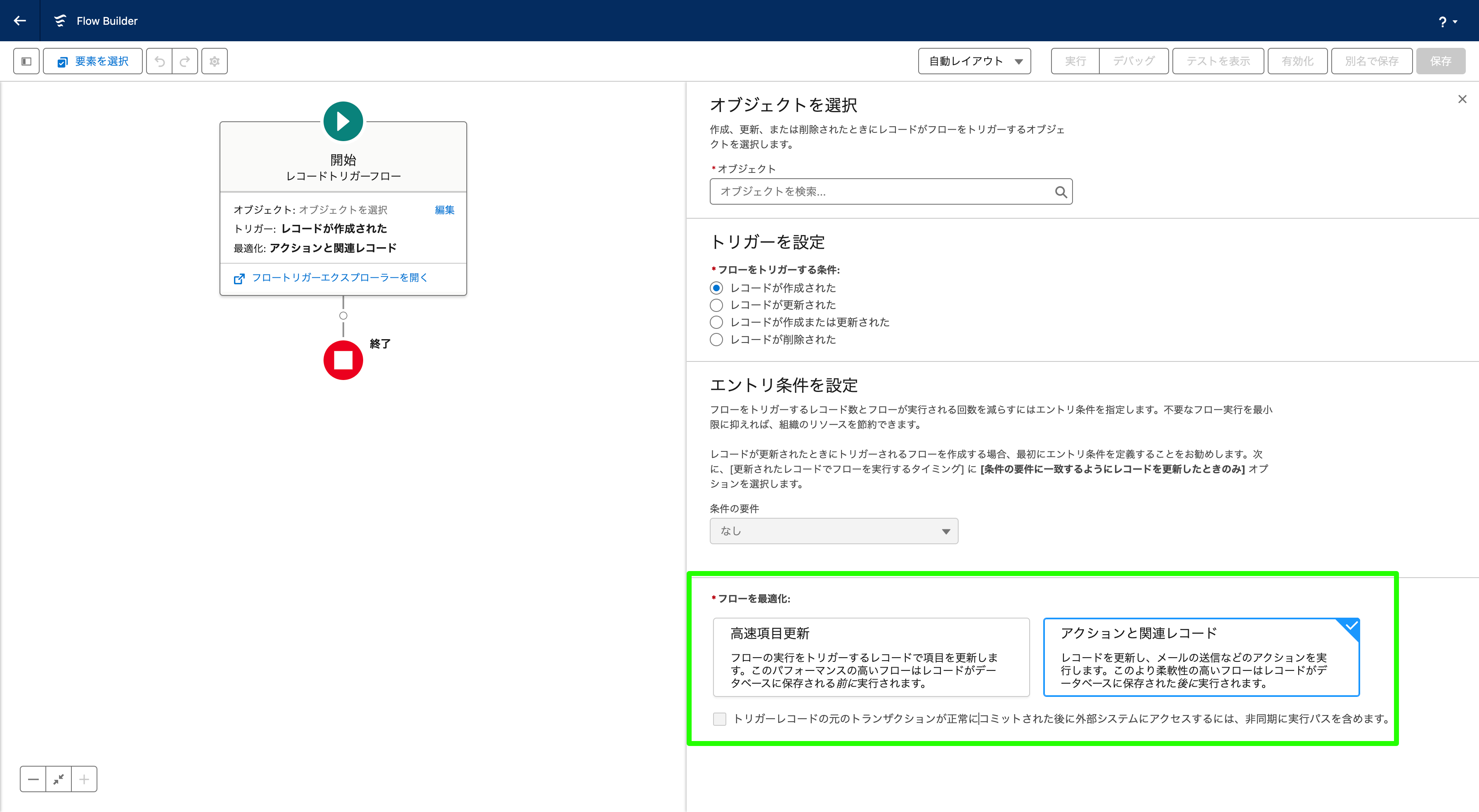Click the 要素を選択 toolbar button
The height and width of the screenshot is (812, 1479).
point(92,60)
